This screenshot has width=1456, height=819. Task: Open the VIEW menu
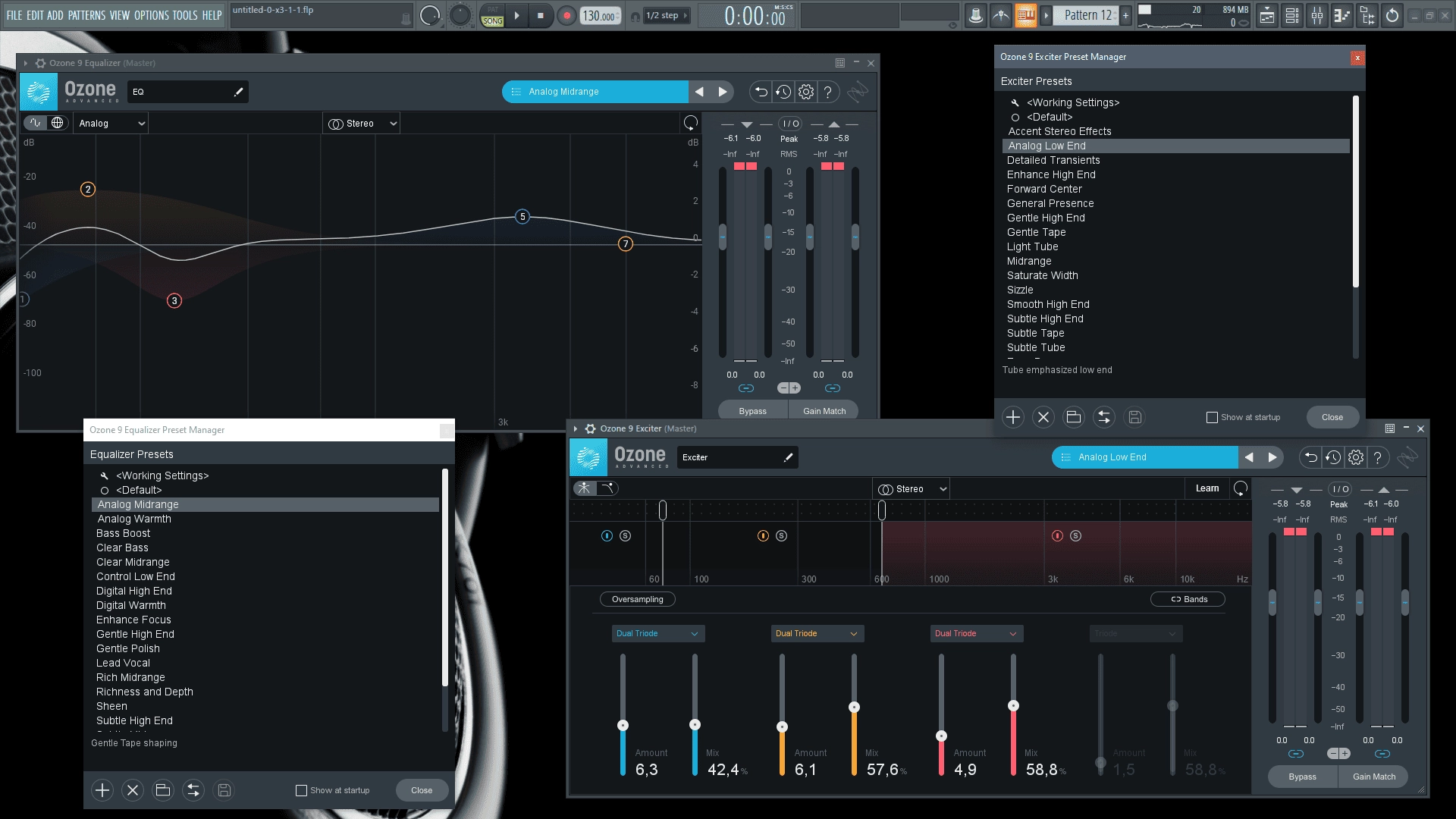[119, 15]
